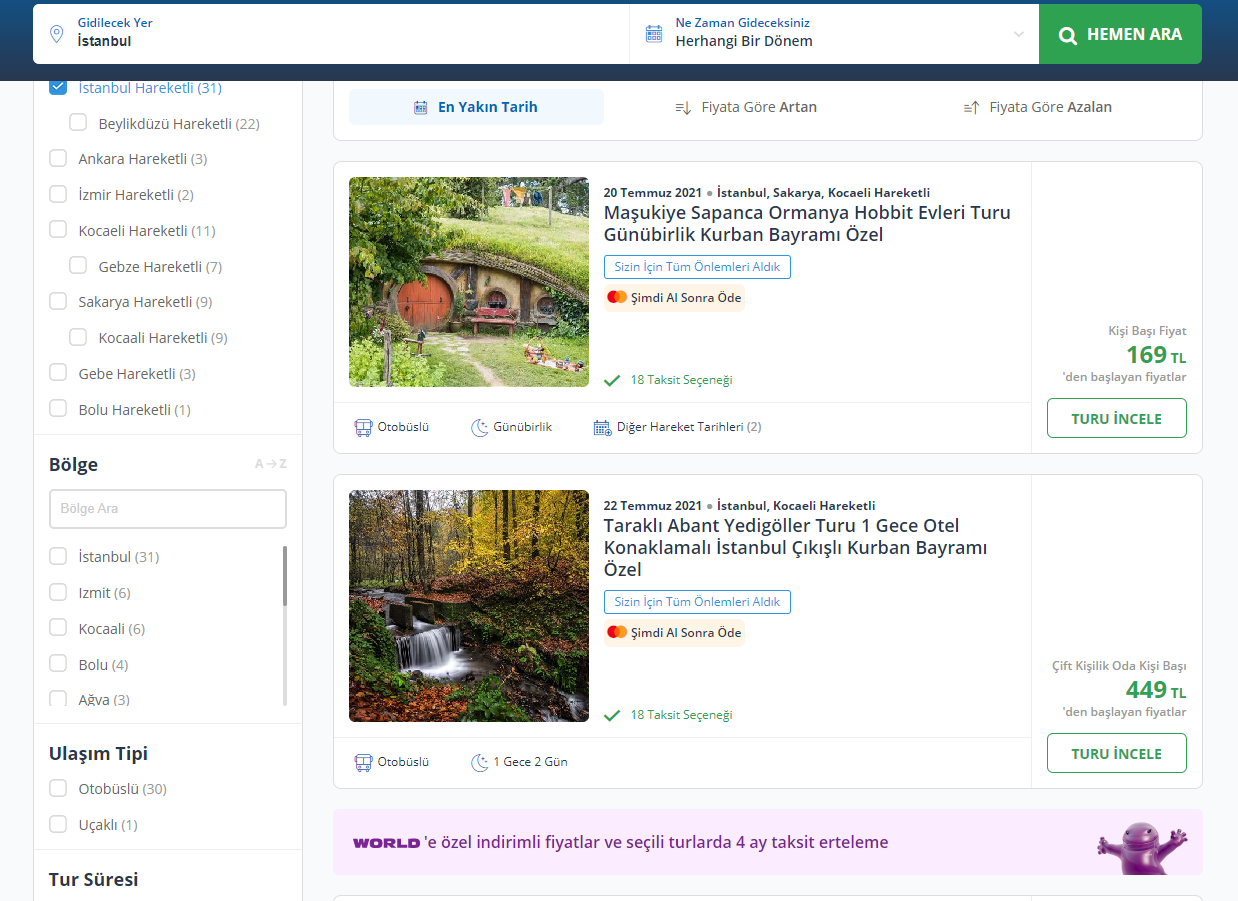Click the moon icon next to 1 Gece 2 Gün
Image resolution: width=1238 pixels, height=901 pixels.
point(479,762)
